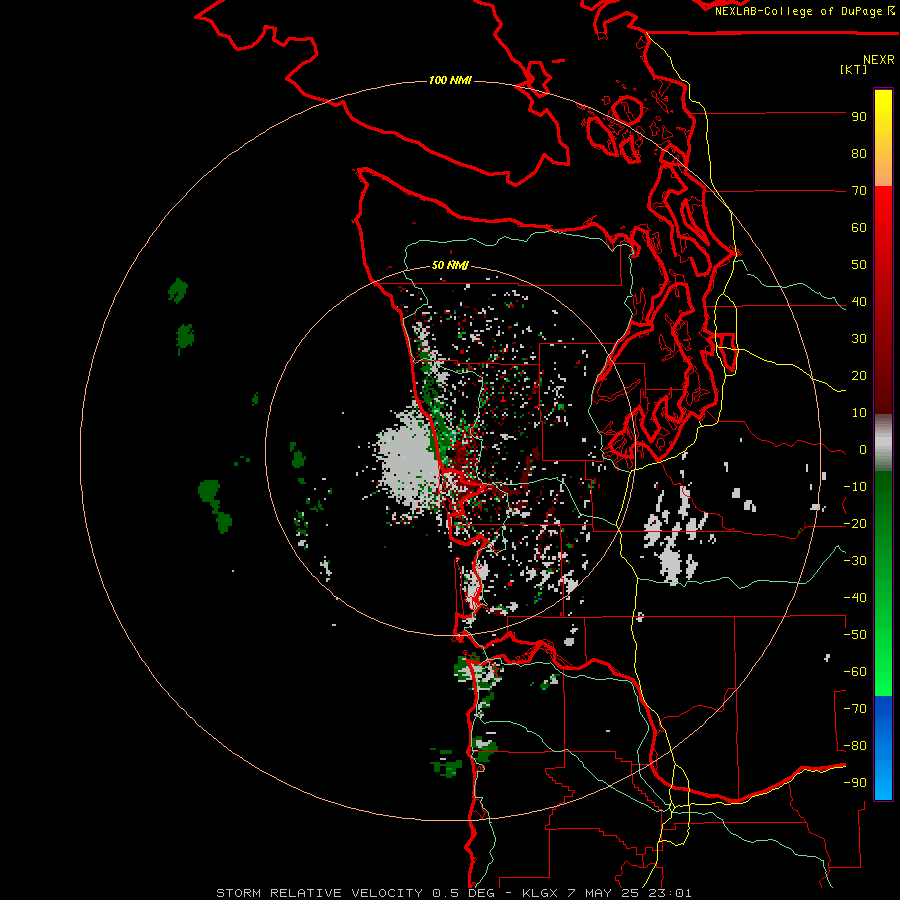Click the -80 knot scale label

pyautogui.click(x=855, y=746)
